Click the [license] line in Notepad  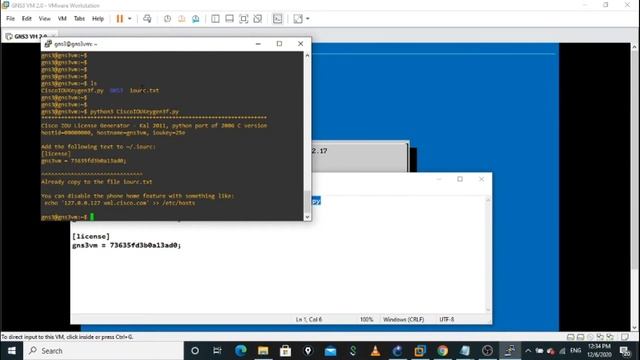pyautogui.click(x=91, y=236)
